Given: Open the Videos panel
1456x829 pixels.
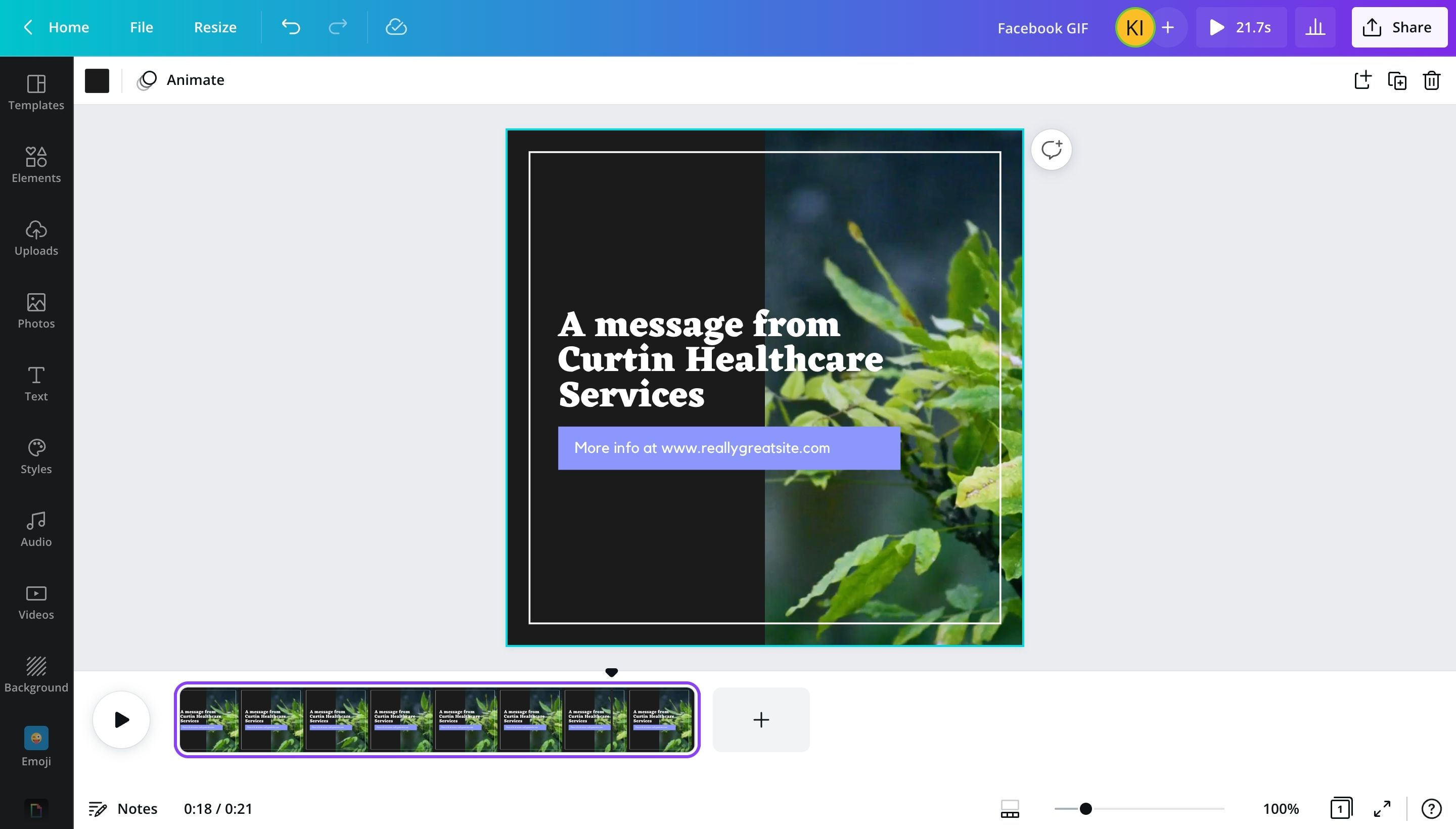Looking at the screenshot, I should (x=36, y=601).
